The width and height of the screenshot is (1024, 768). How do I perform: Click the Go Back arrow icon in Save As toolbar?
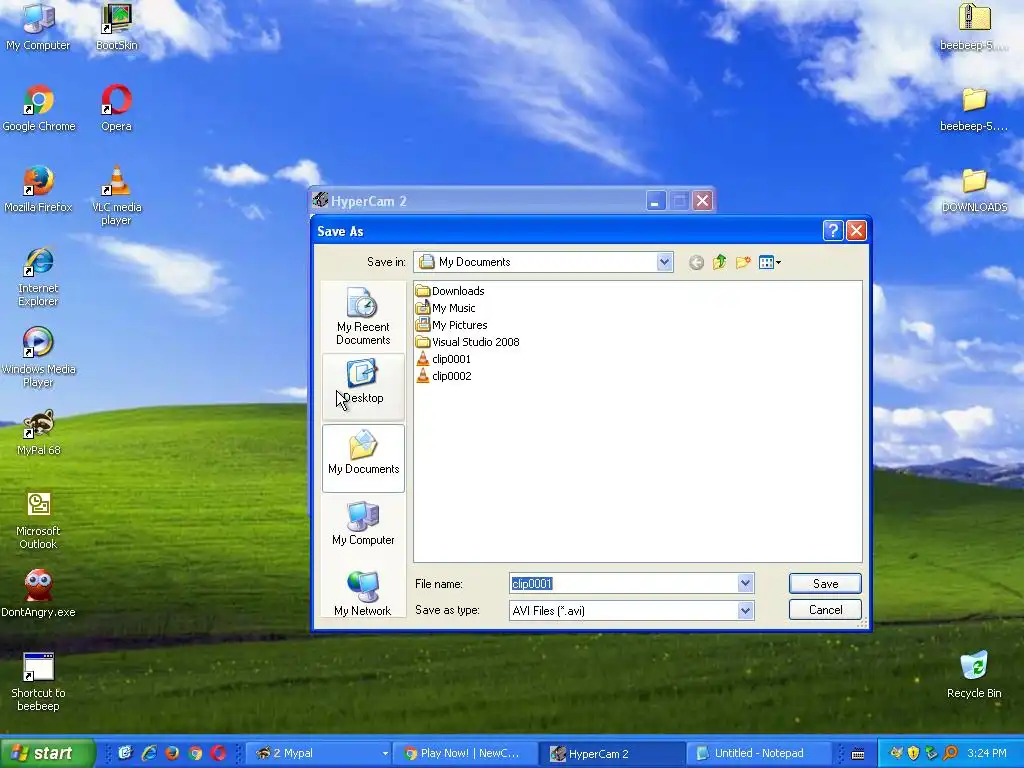696,263
